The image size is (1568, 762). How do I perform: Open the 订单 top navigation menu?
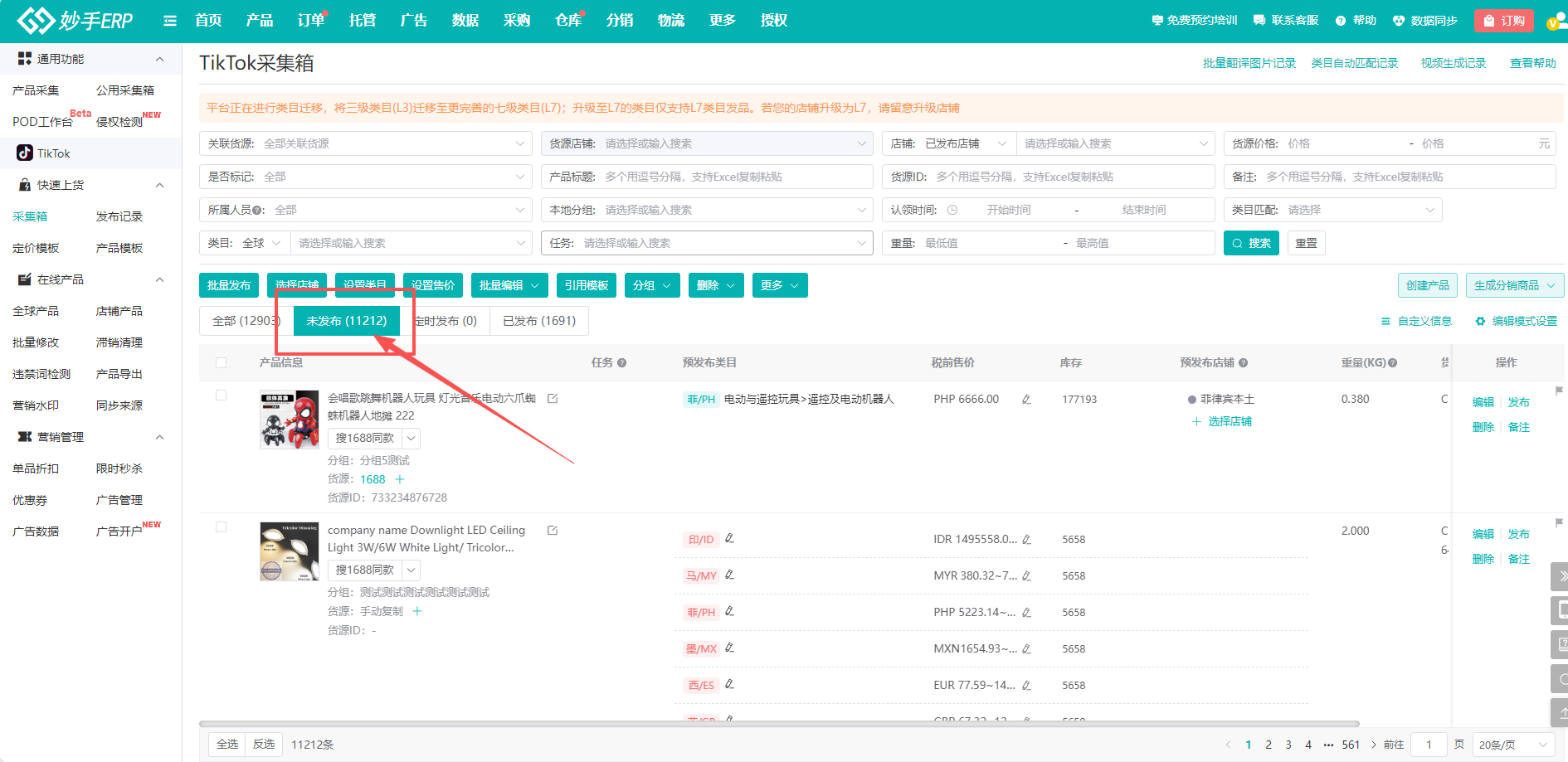pyautogui.click(x=311, y=21)
